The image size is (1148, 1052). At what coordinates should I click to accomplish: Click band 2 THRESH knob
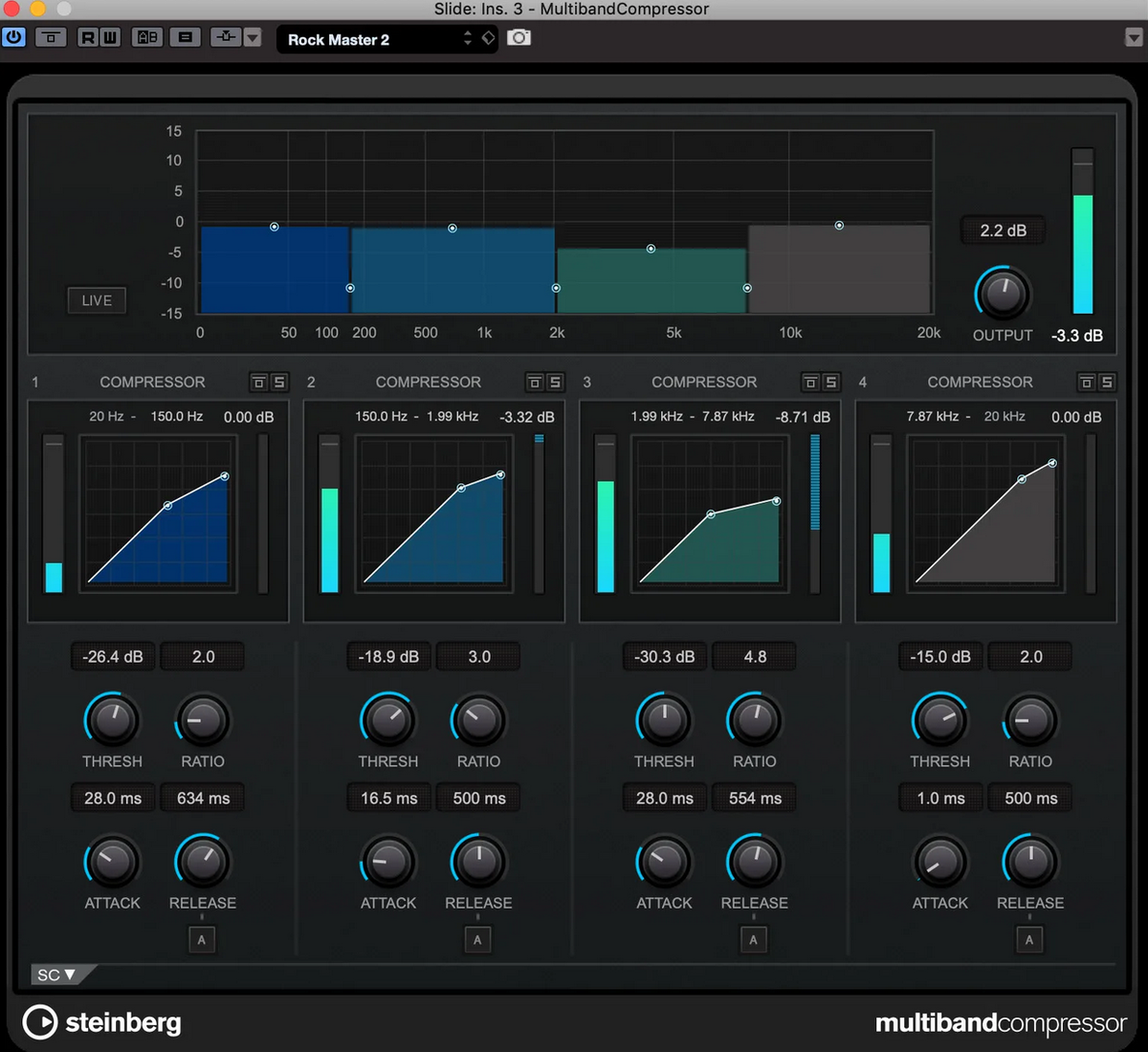click(x=387, y=720)
